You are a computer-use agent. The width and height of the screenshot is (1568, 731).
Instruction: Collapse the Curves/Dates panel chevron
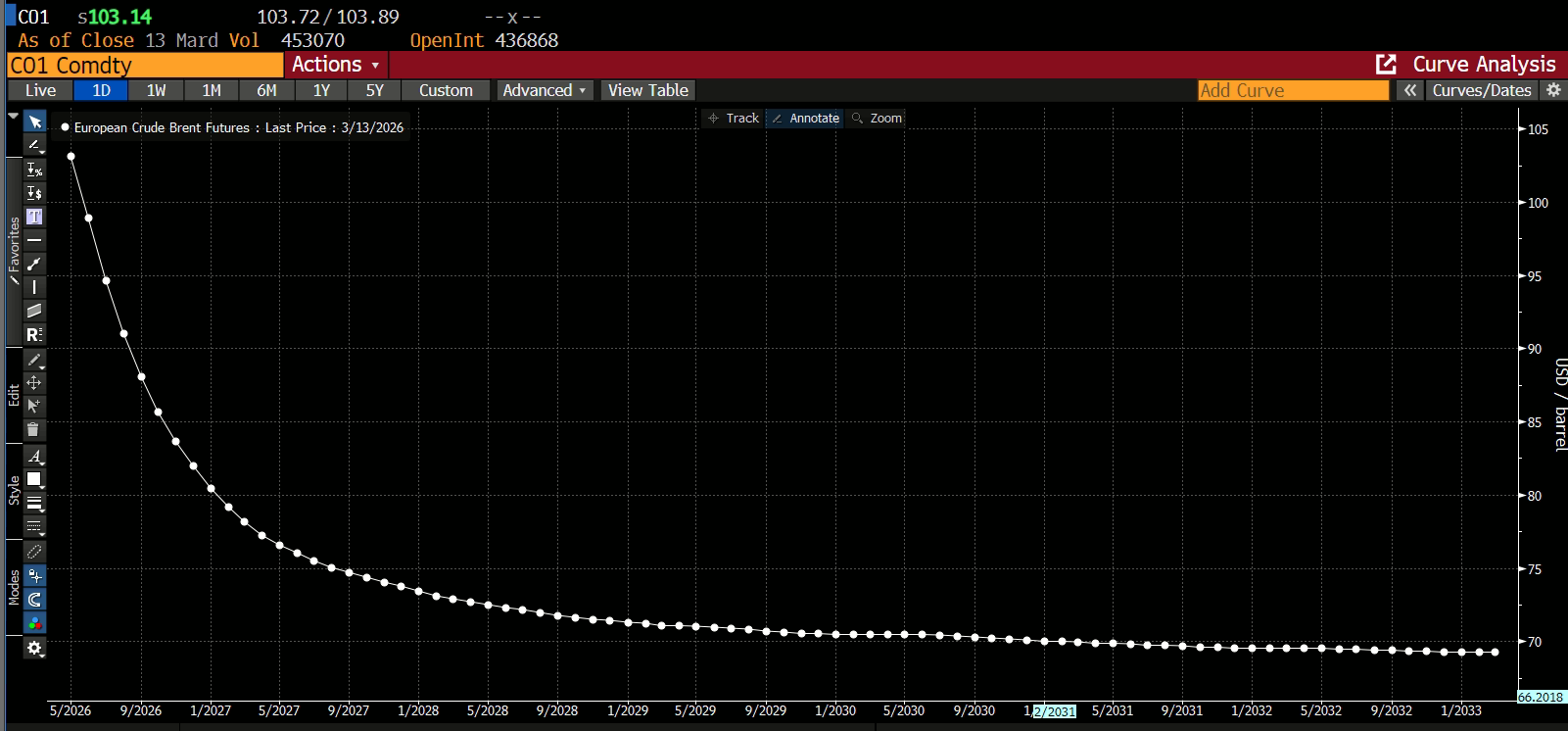[1409, 90]
